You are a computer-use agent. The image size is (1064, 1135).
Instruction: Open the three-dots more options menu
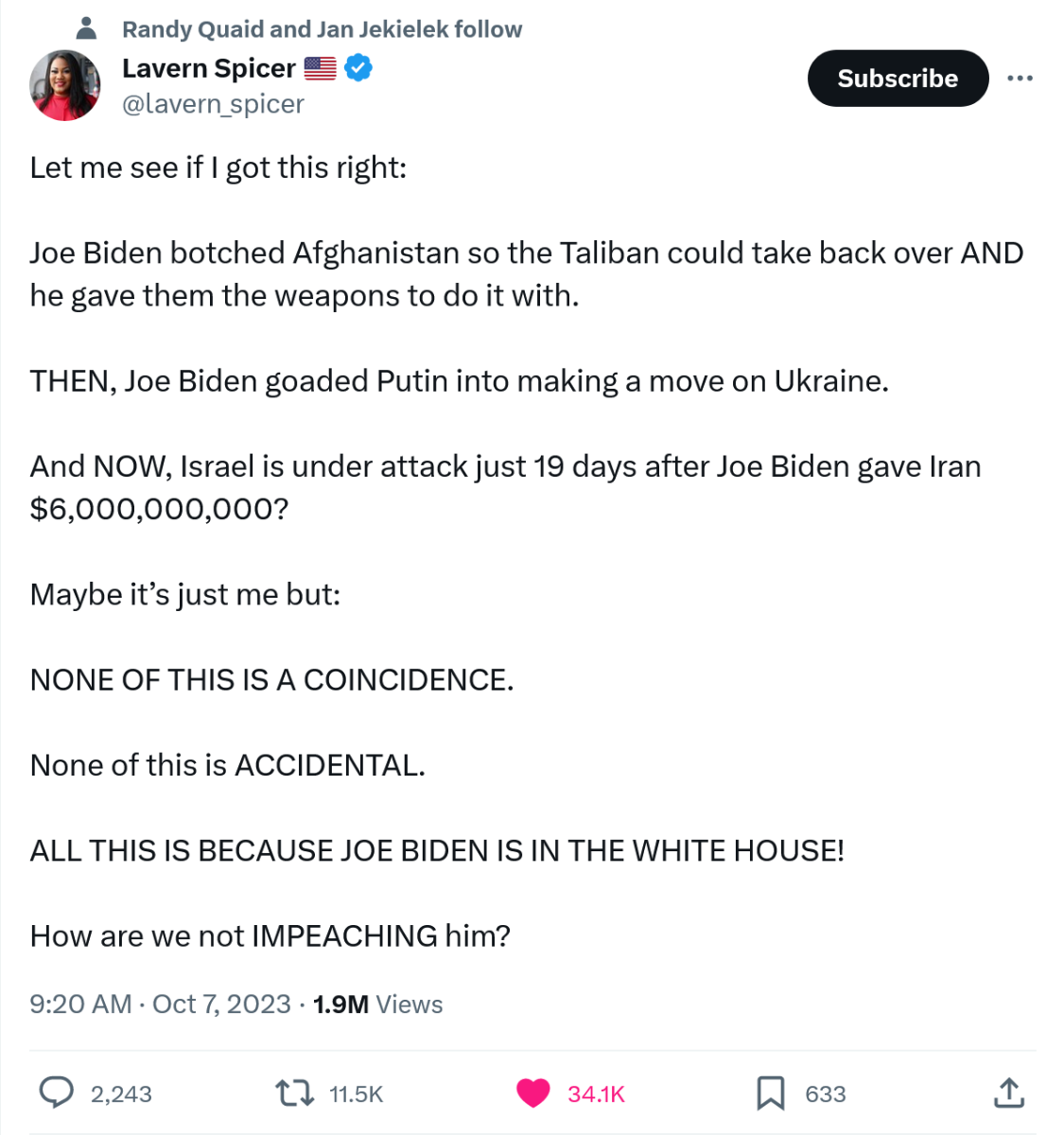1020,79
